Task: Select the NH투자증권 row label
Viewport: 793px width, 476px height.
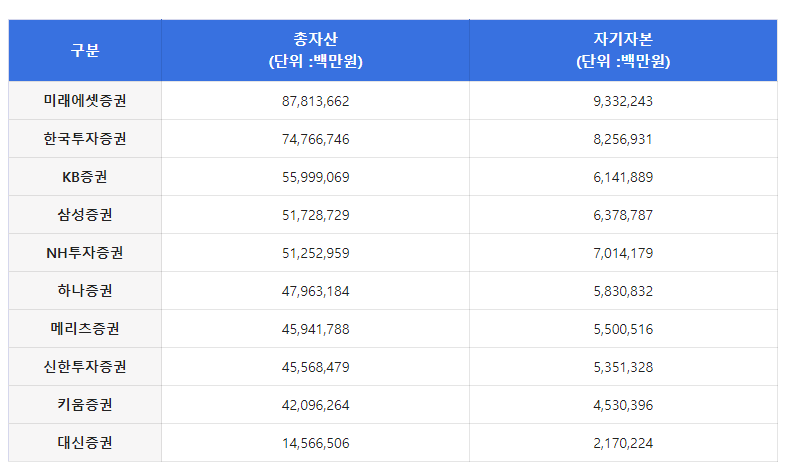Action: click(84, 253)
